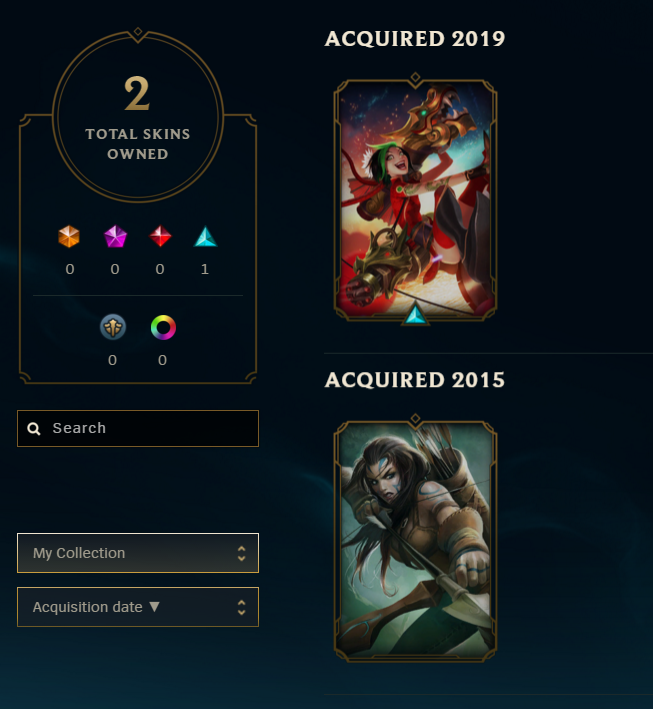The width and height of the screenshot is (653, 709).
Task: Click the Acquired 2015 section header
Action: point(415,380)
